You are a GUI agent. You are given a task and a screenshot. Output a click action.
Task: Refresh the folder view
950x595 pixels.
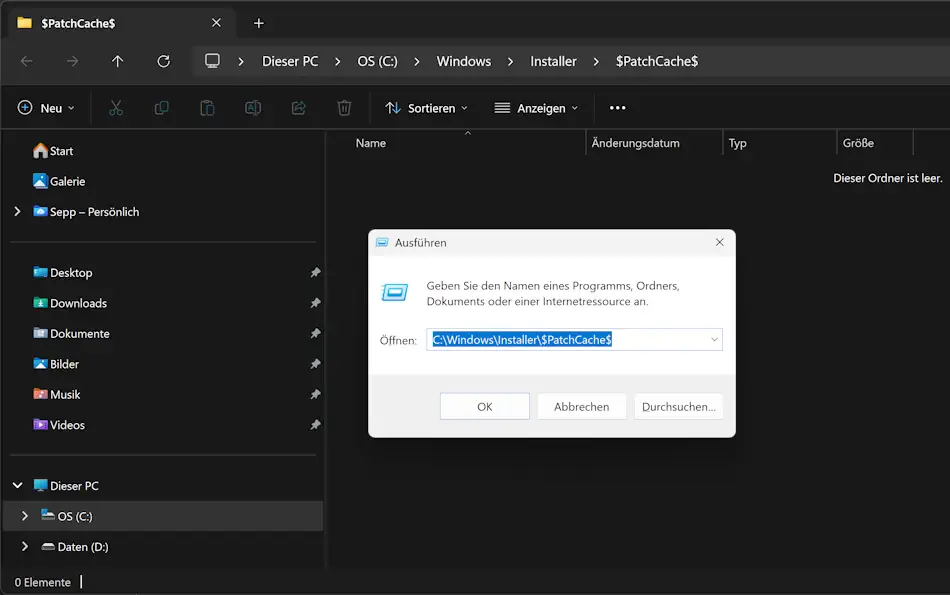(x=163, y=61)
